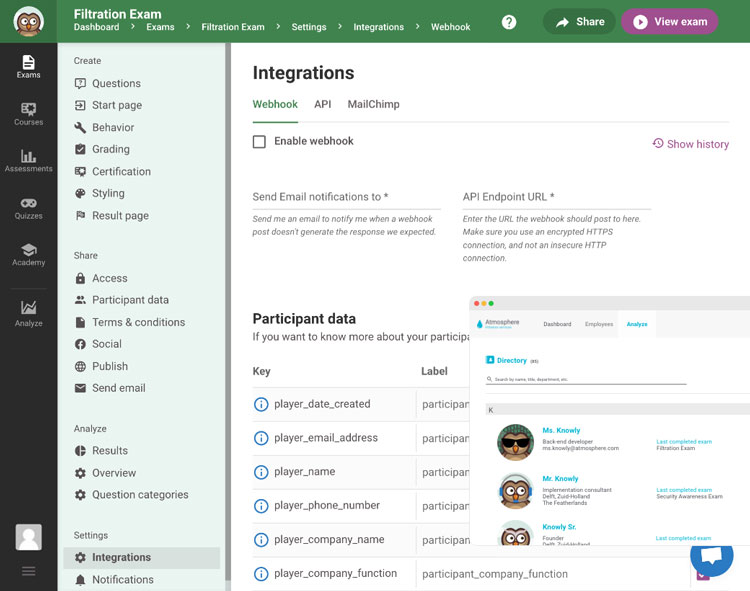Switch to the API tab

click(322, 104)
